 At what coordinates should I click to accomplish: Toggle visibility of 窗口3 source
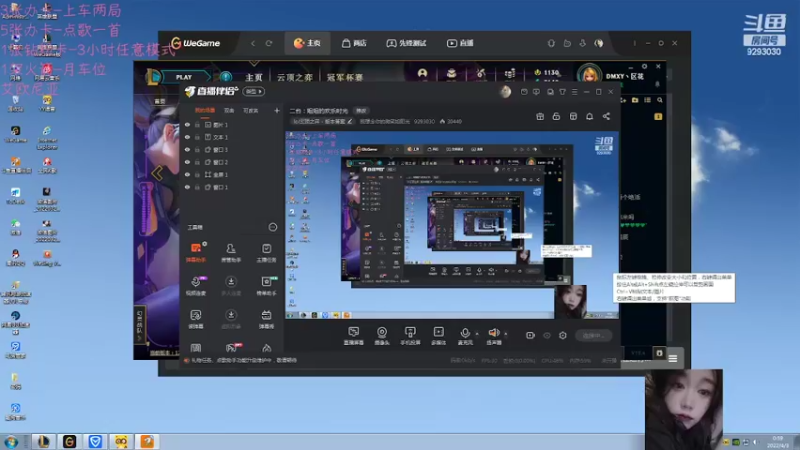[187, 149]
